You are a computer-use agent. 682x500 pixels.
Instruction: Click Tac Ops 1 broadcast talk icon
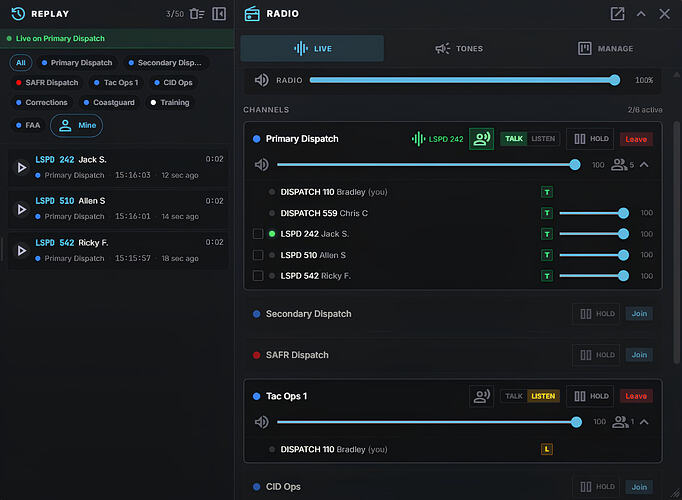point(481,396)
